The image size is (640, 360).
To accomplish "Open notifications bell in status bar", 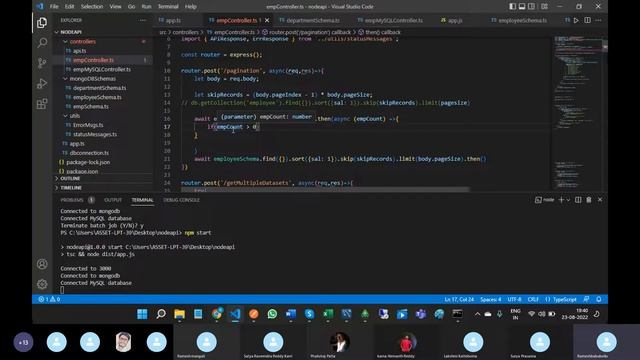I will 599,300.
